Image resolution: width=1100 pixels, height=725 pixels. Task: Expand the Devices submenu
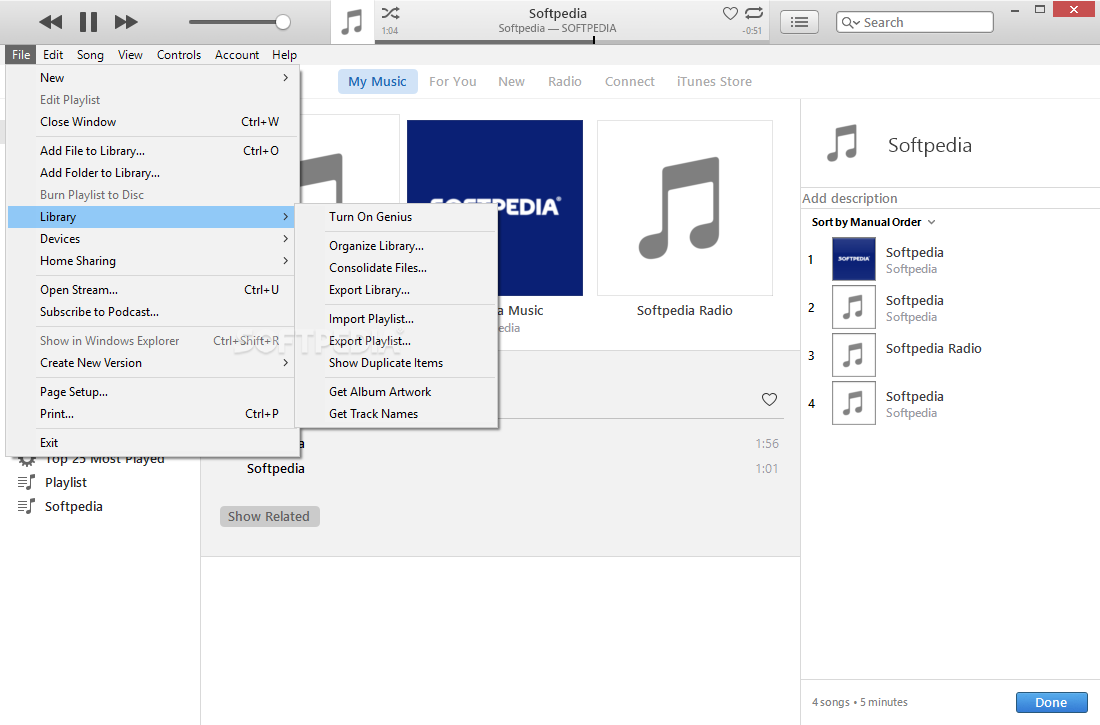tap(153, 239)
